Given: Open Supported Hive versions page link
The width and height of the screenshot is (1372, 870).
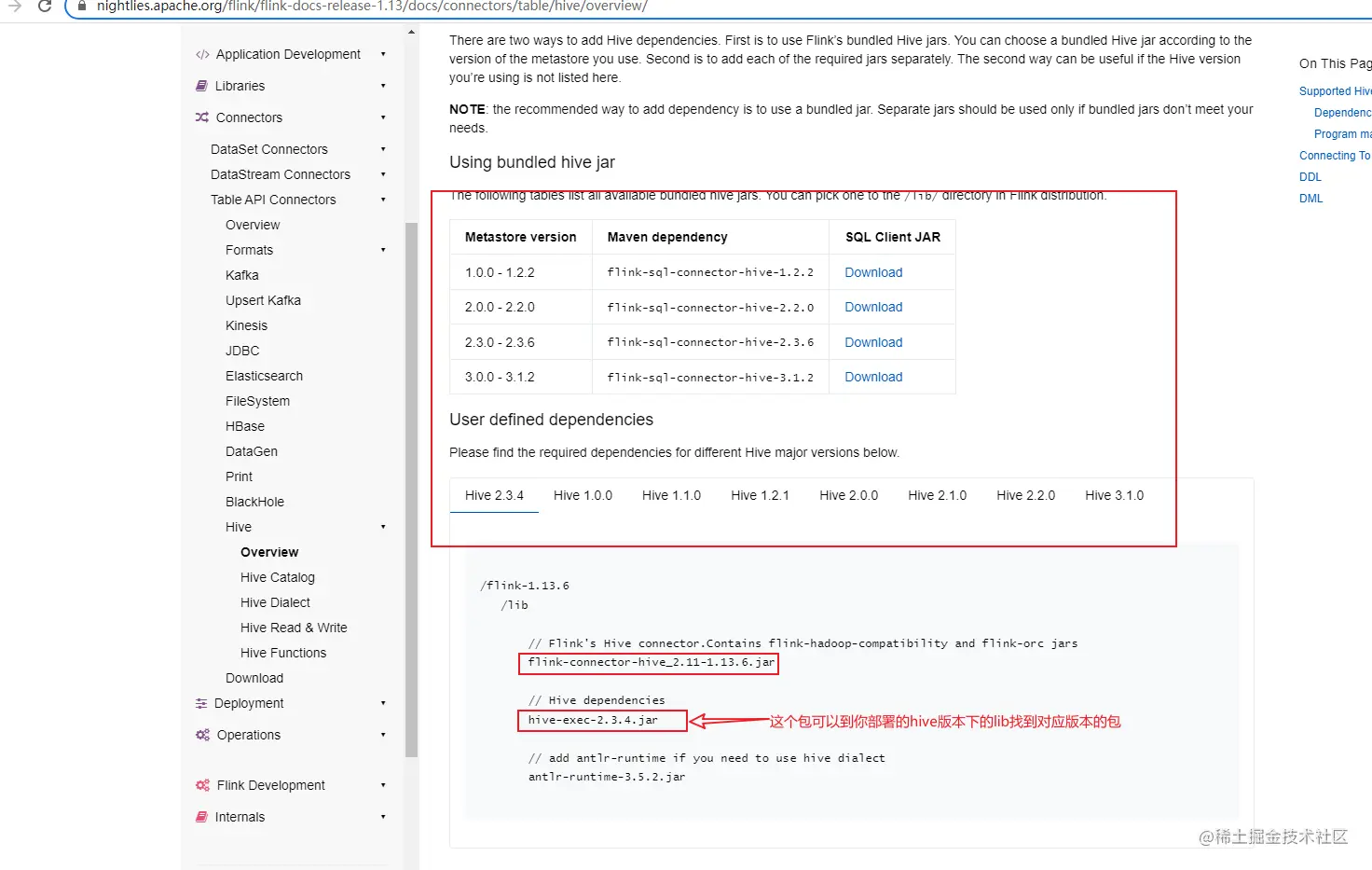Looking at the screenshot, I should tap(1336, 91).
